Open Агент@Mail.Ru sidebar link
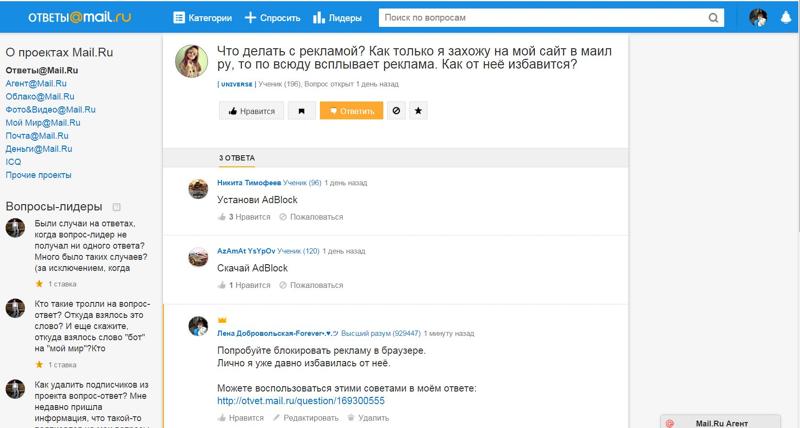Viewport: 800px width, 428px height. coord(36,83)
